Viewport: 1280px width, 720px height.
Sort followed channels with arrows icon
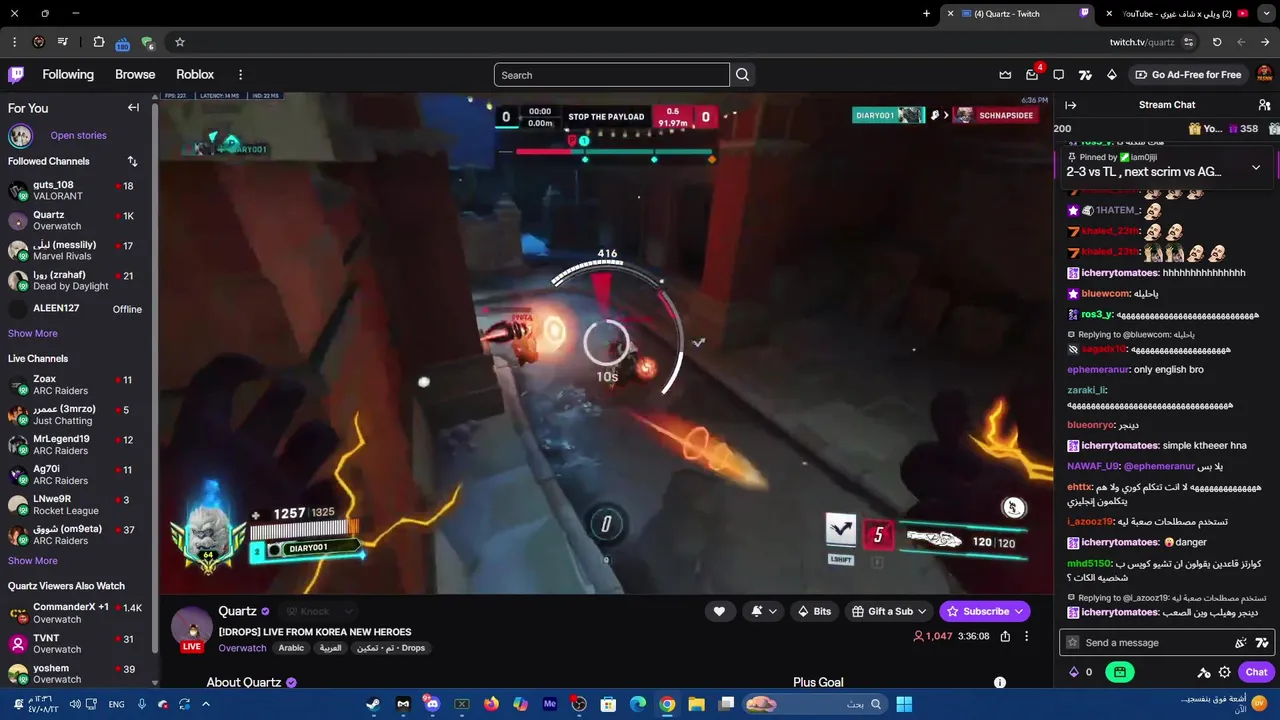(132, 161)
